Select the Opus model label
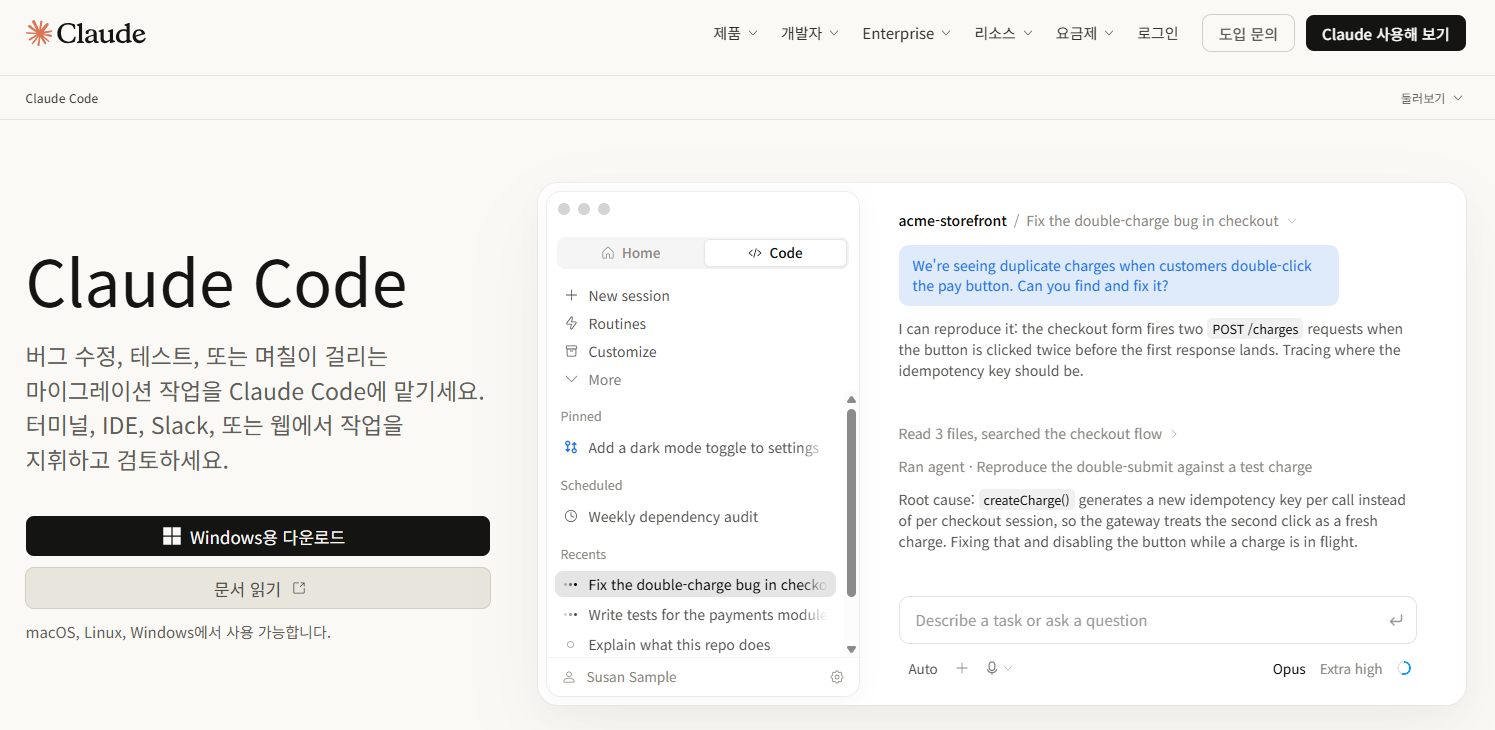 coord(1289,669)
